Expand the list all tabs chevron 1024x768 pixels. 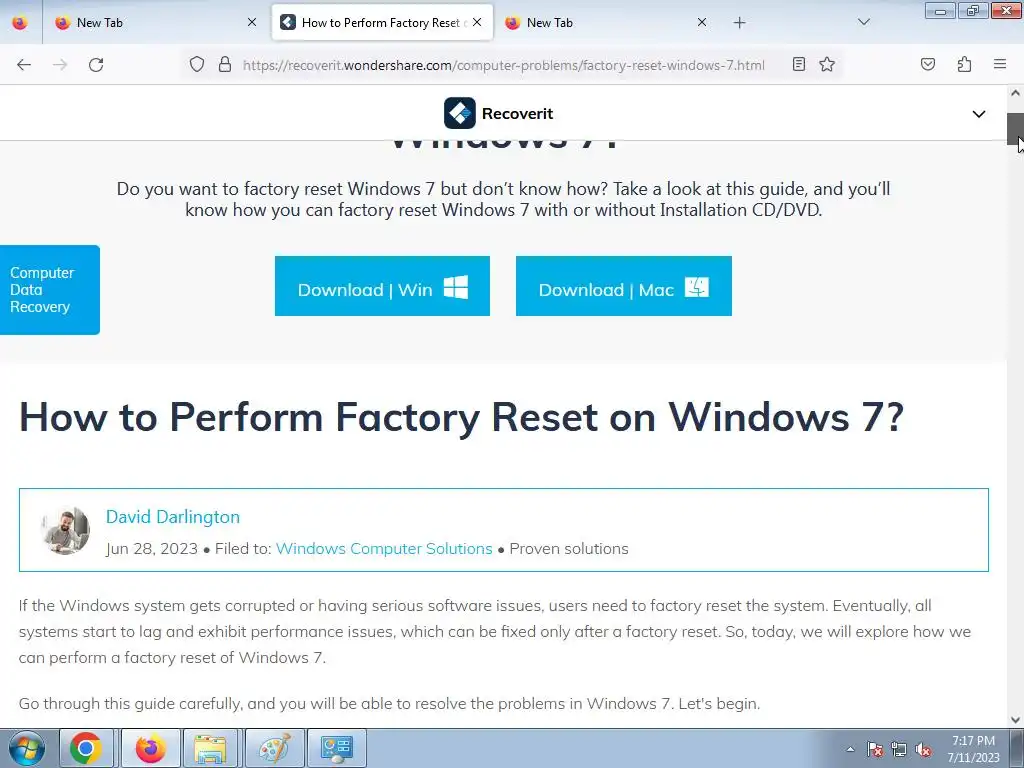point(864,22)
